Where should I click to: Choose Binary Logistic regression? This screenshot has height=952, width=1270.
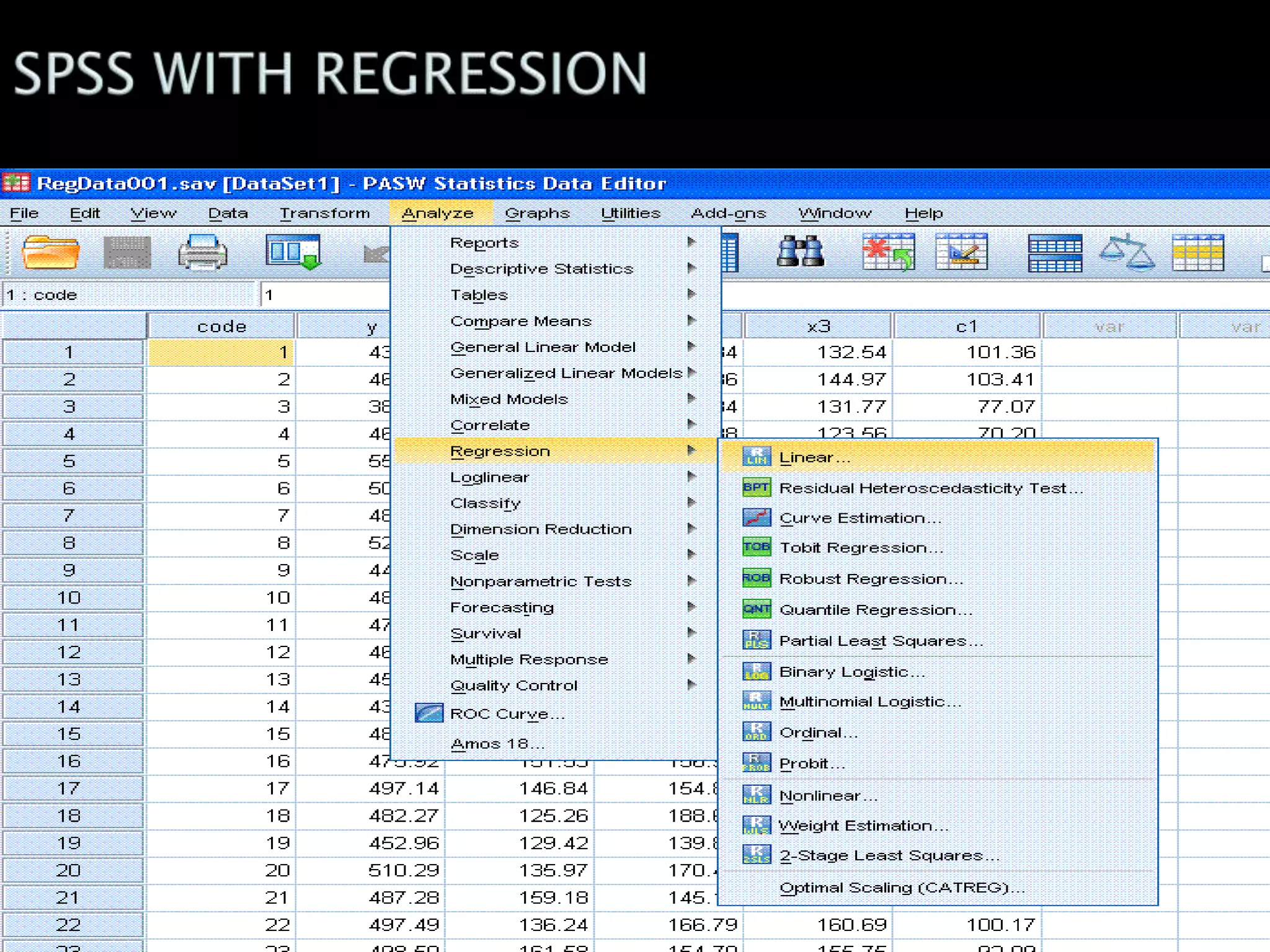pos(851,672)
